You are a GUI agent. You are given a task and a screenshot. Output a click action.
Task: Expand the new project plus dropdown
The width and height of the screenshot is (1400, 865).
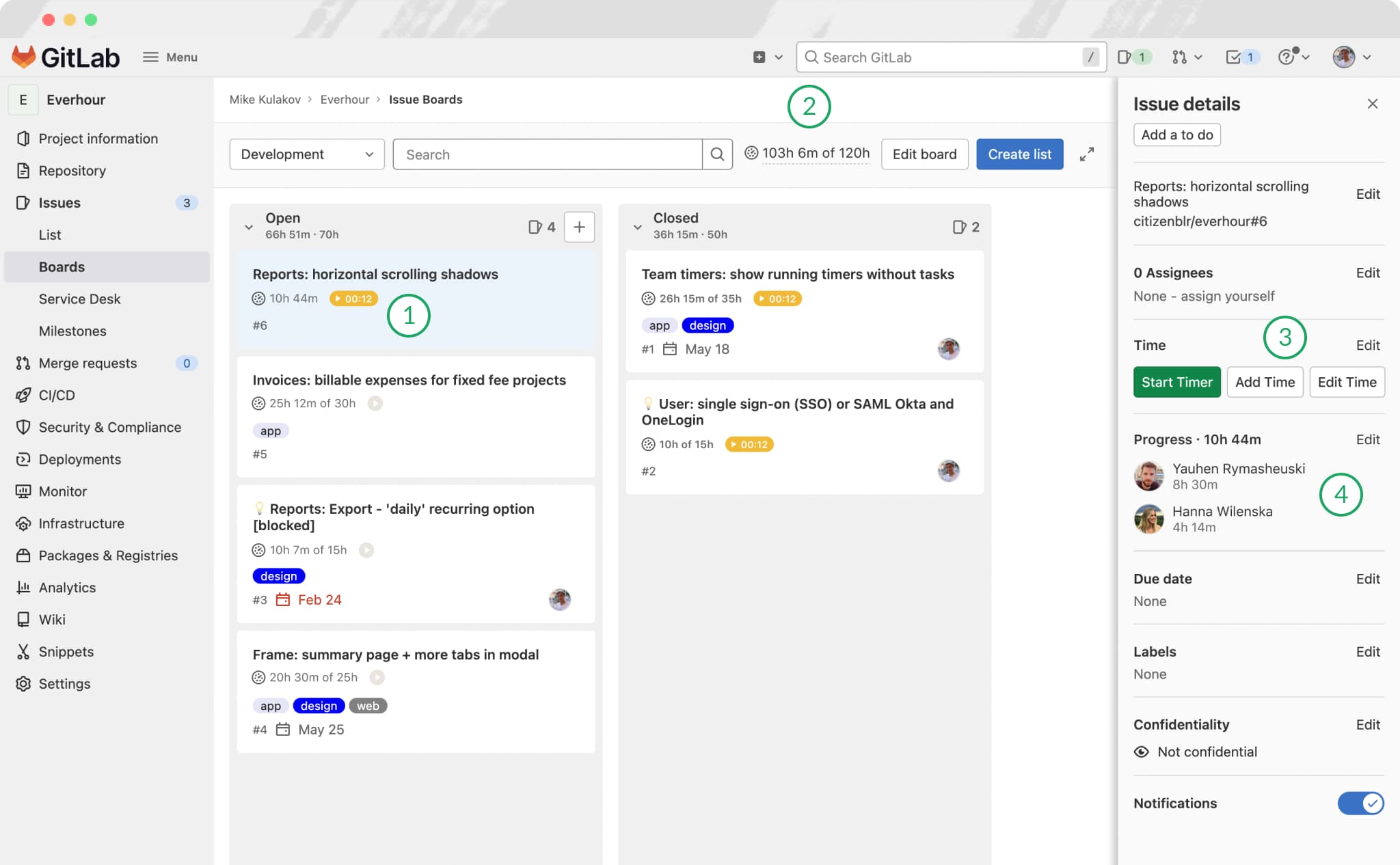point(767,57)
